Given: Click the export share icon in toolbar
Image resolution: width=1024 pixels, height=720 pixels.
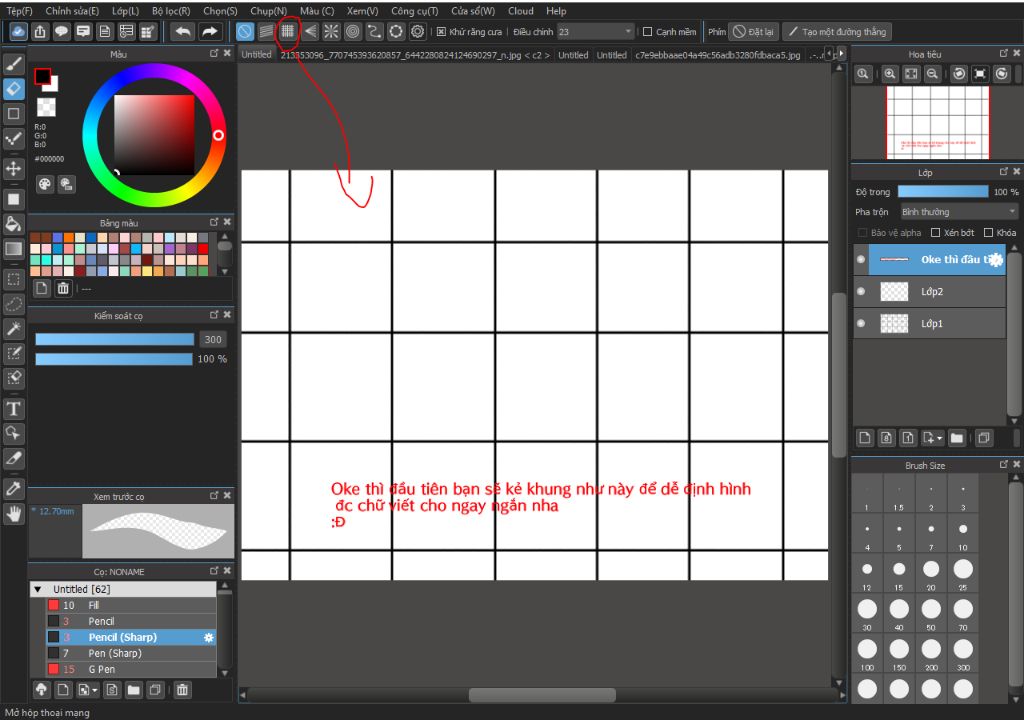Looking at the screenshot, I should [x=40, y=31].
